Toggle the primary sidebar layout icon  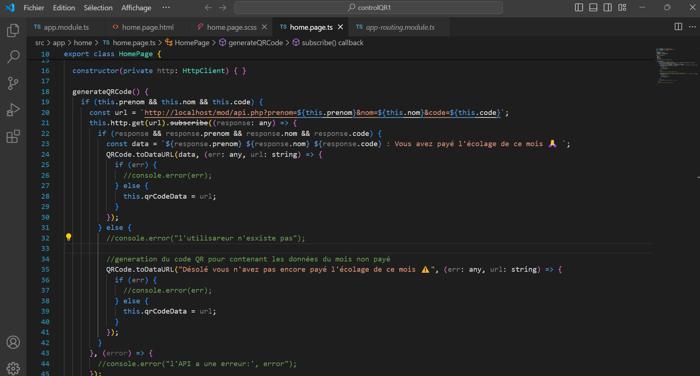(579, 8)
